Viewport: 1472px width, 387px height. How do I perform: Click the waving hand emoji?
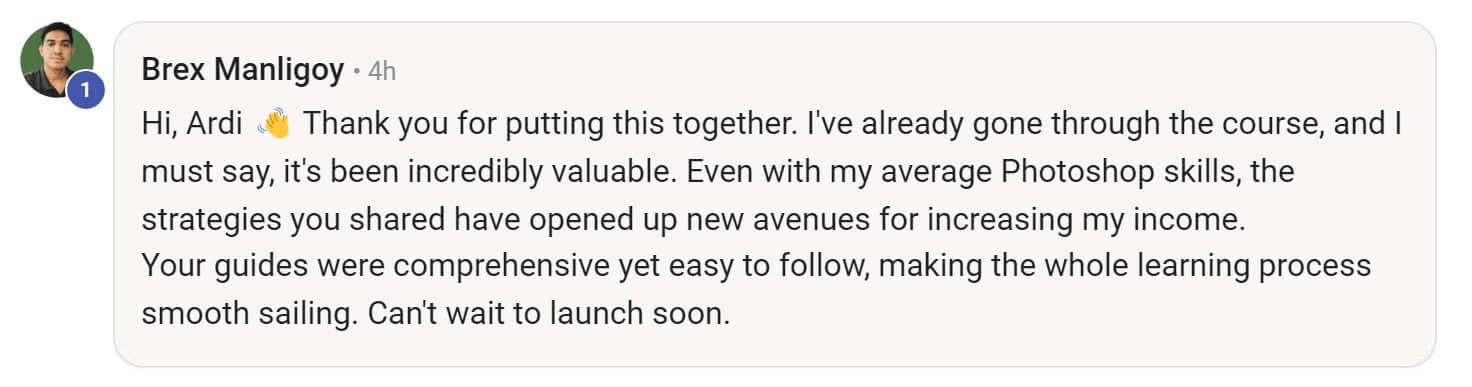click(273, 124)
